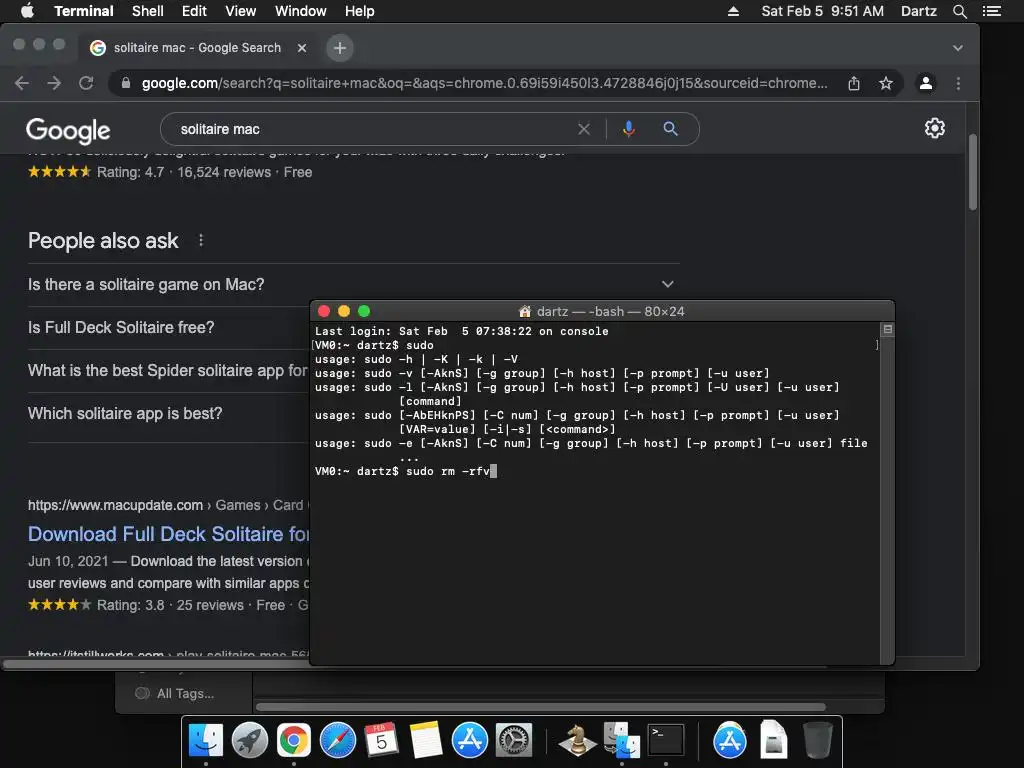The height and width of the screenshot is (768, 1024).
Task: Click the date and time in menu bar
Action: [x=822, y=11]
